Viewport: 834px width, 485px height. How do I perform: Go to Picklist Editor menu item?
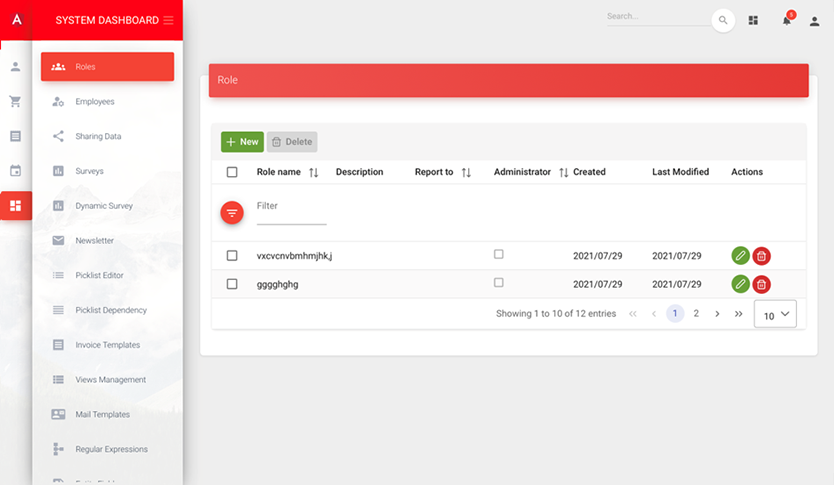[x=99, y=275]
